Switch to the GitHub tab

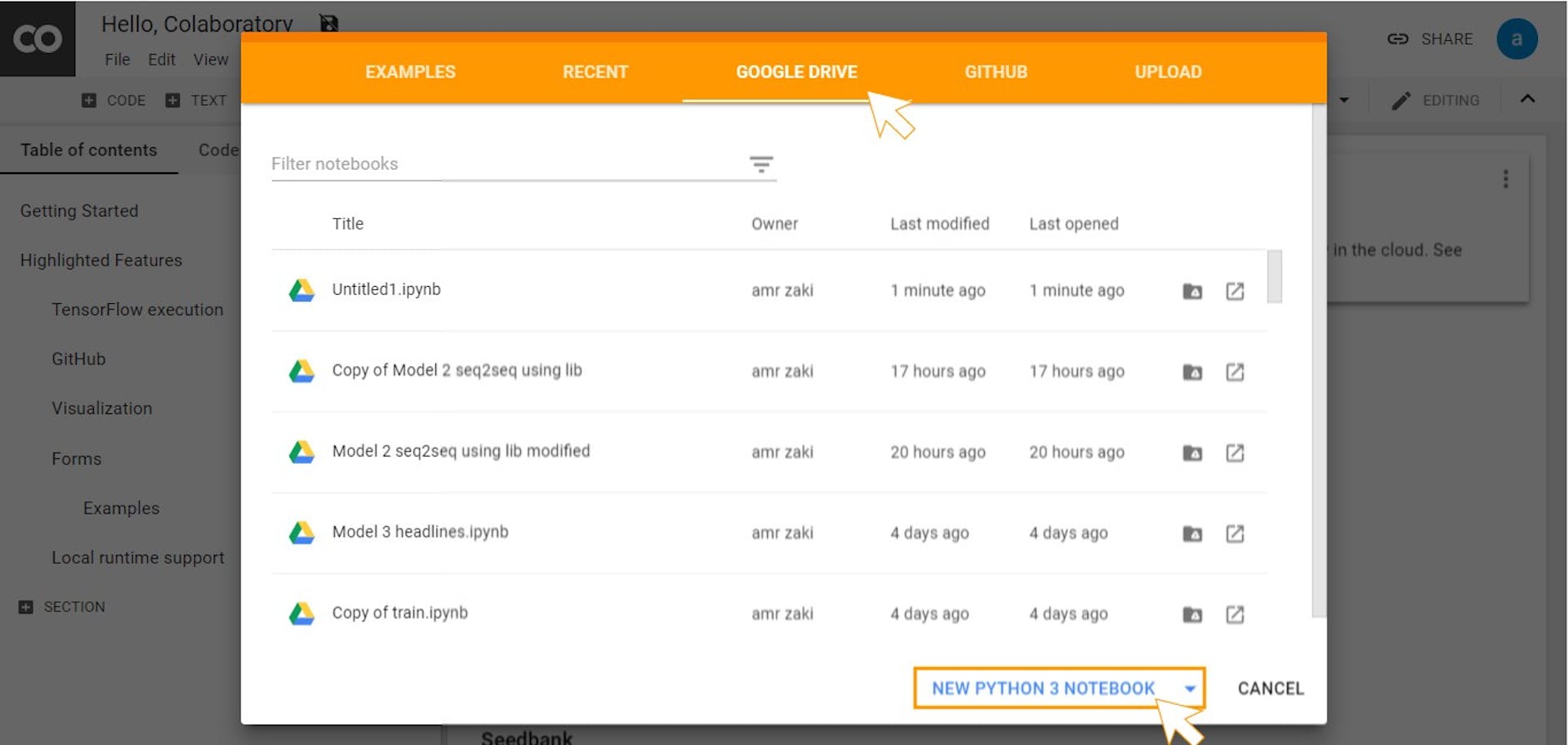996,72
